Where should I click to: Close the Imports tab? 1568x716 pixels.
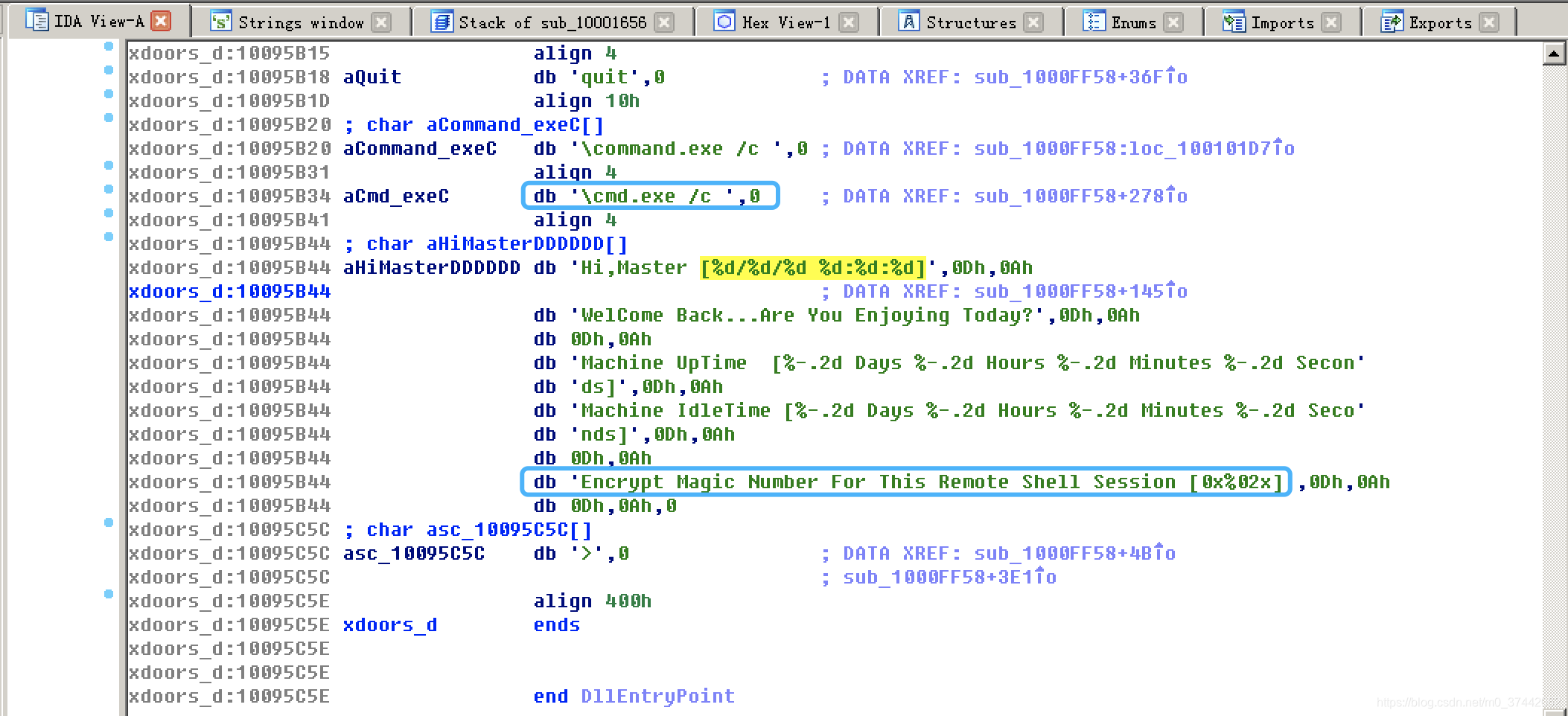tap(1331, 22)
